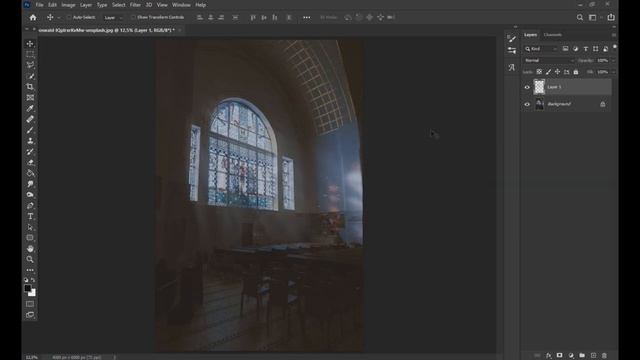Lock image pixels brush icon
This screenshot has width=640, height=360.
(548, 72)
